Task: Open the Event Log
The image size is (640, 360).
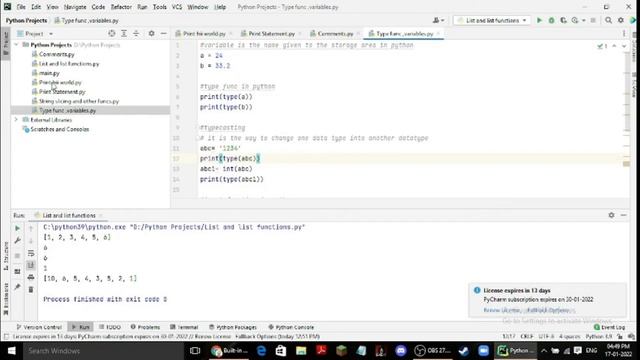Action: pyautogui.click(x=609, y=327)
